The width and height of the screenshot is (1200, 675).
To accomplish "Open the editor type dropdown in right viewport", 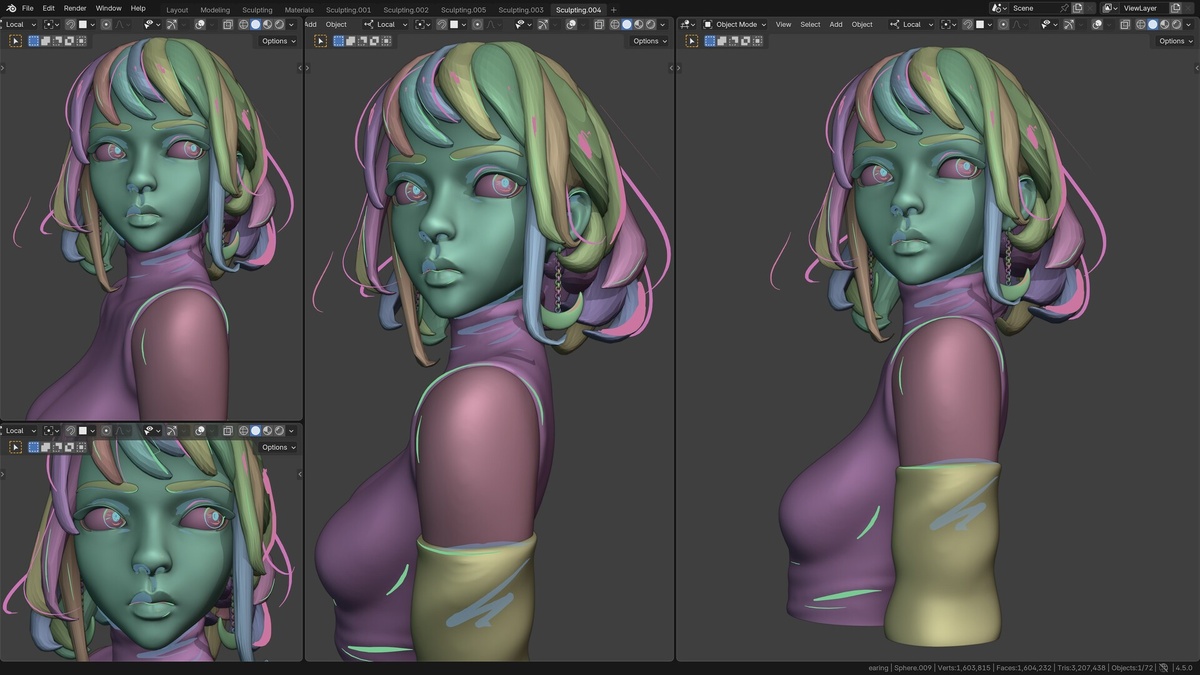I will 687,24.
